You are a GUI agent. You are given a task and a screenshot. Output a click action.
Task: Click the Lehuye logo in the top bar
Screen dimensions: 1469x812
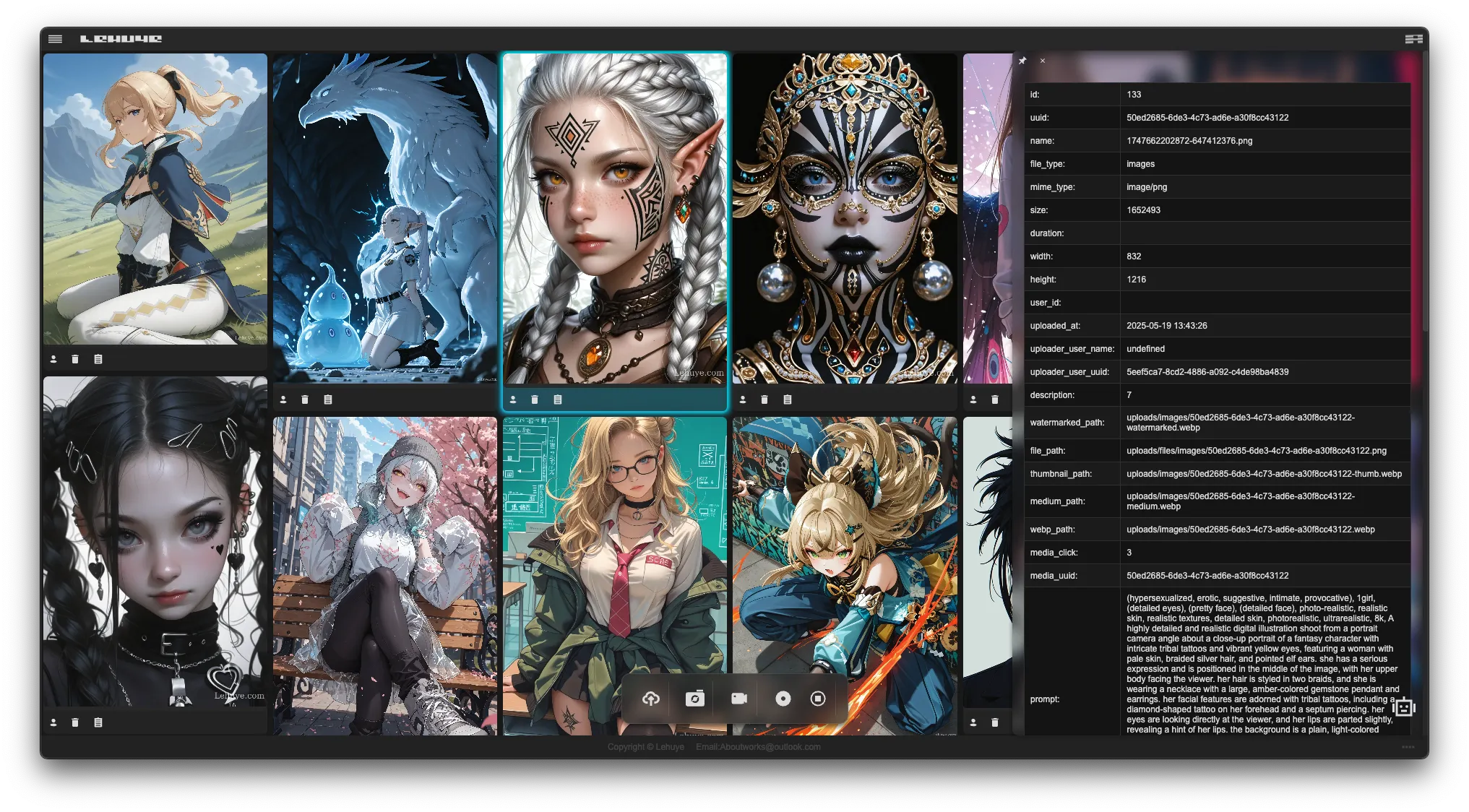121,39
